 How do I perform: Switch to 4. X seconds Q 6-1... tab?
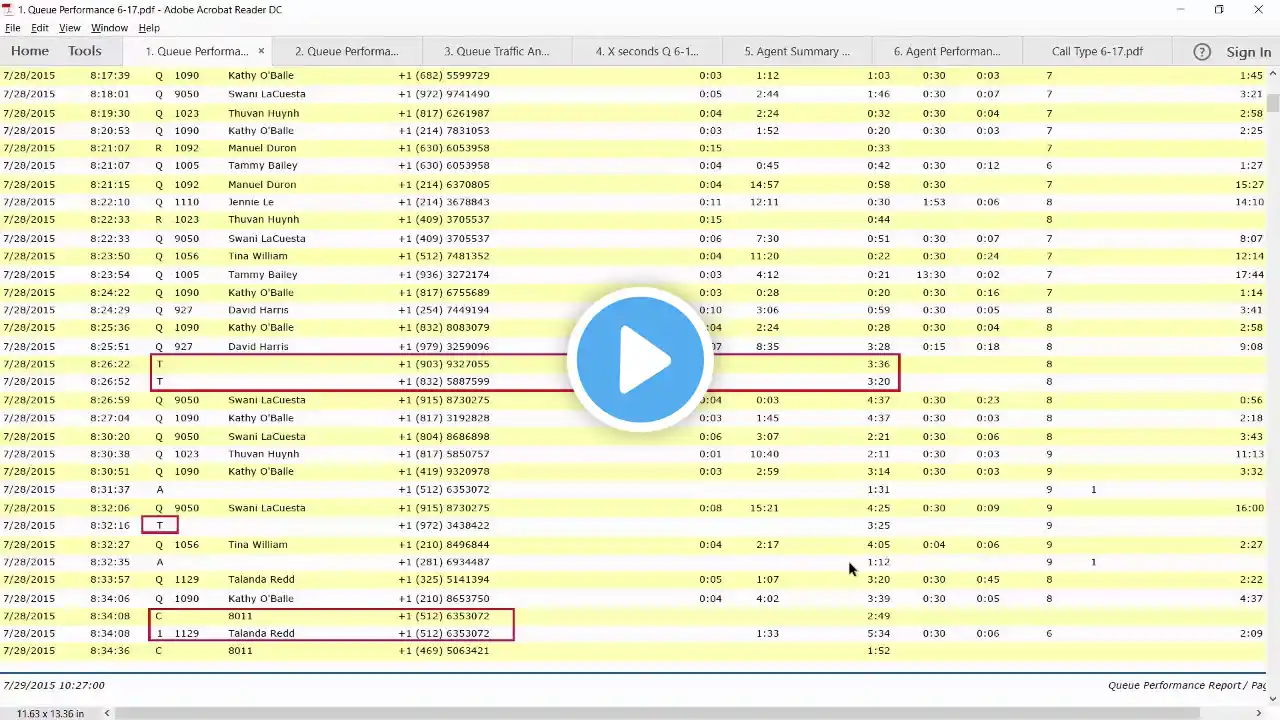(647, 51)
